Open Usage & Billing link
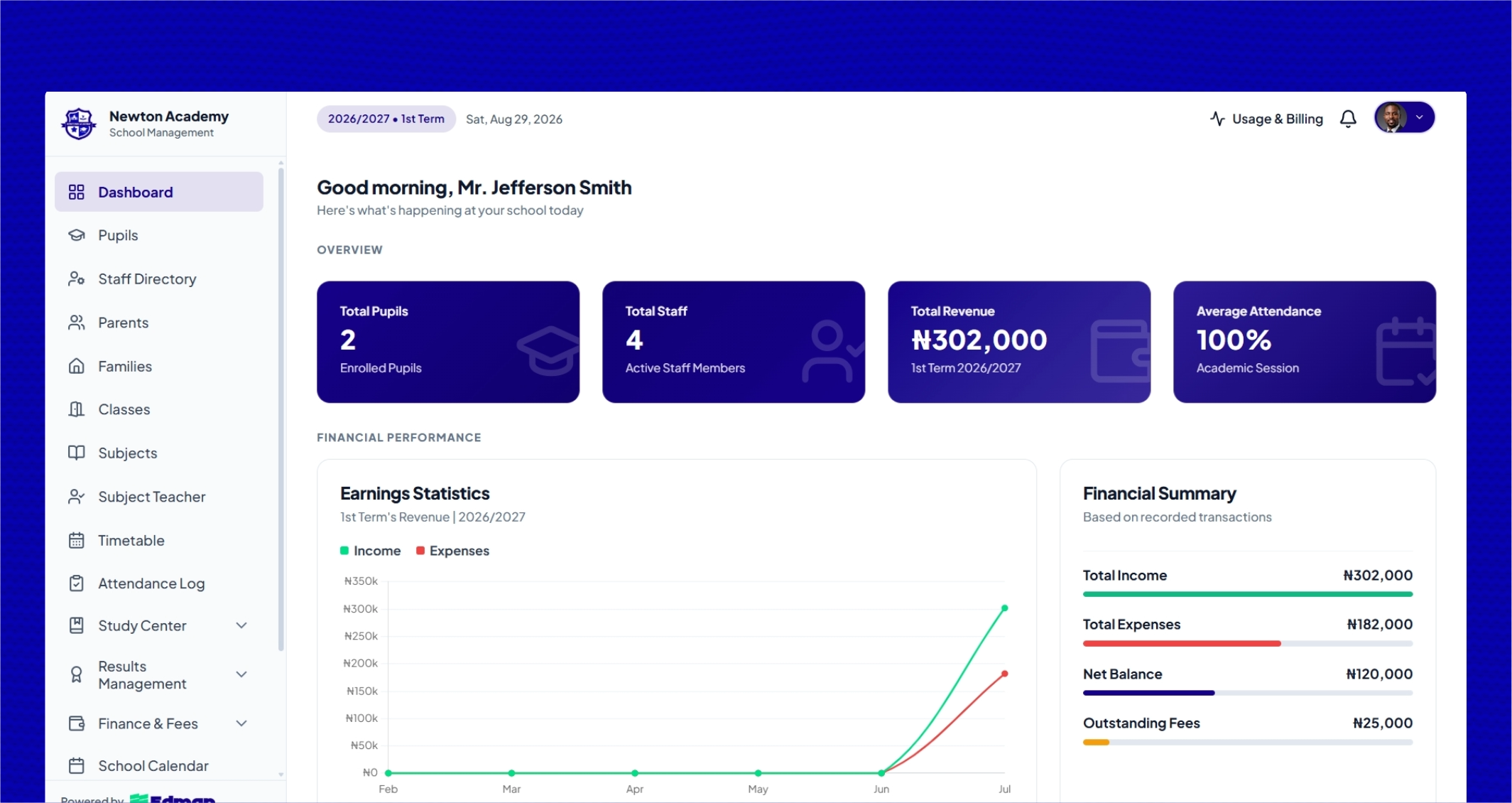Image resolution: width=1512 pixels, height=803 pixels. pos(1266,119)
